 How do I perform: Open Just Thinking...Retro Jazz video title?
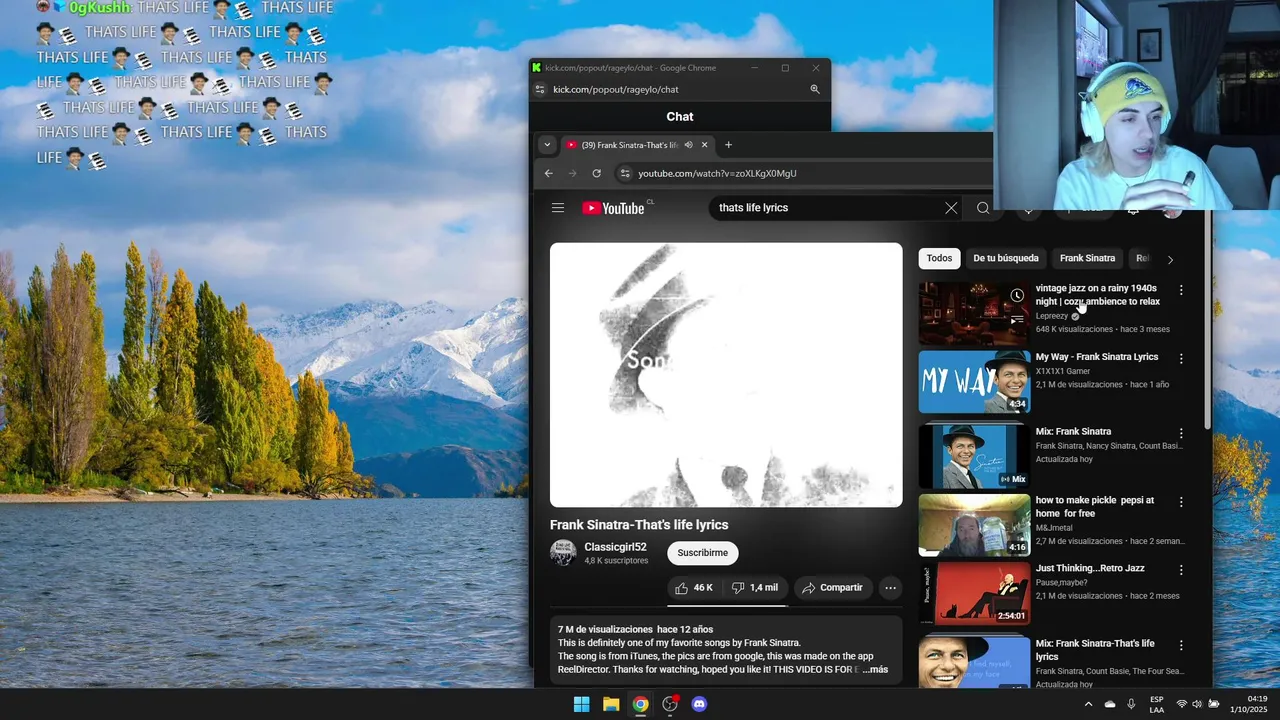click(x=1090, y=568)
